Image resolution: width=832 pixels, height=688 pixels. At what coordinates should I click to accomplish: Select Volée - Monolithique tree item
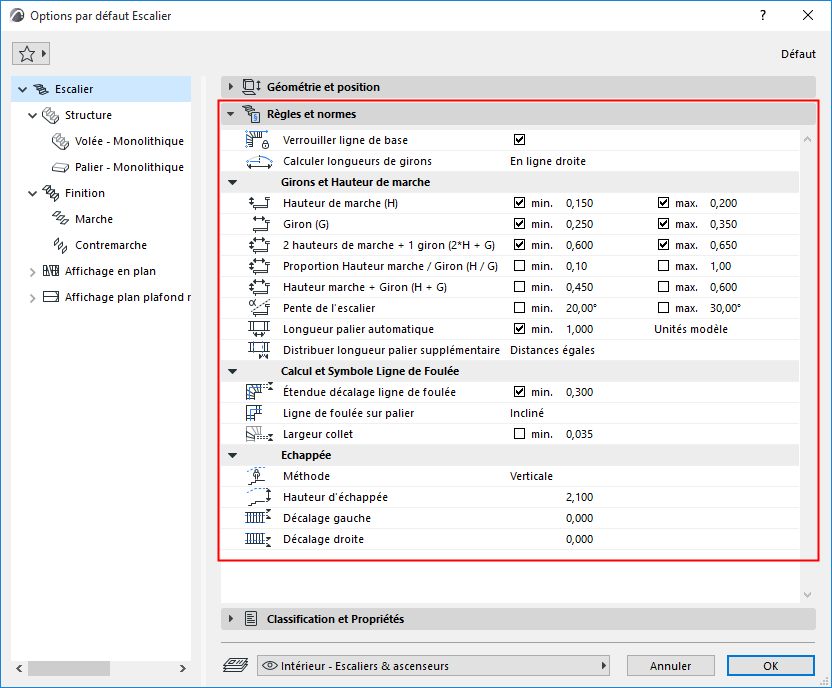tap(129, 141)
